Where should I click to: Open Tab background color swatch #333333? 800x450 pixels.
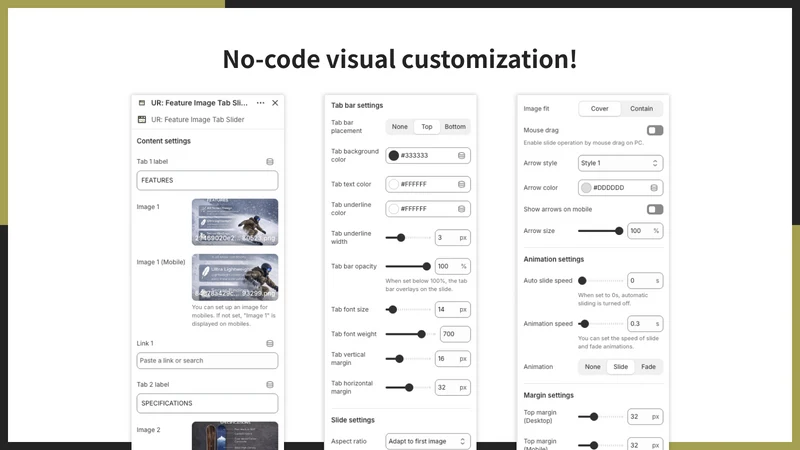(x=393, y=156)
